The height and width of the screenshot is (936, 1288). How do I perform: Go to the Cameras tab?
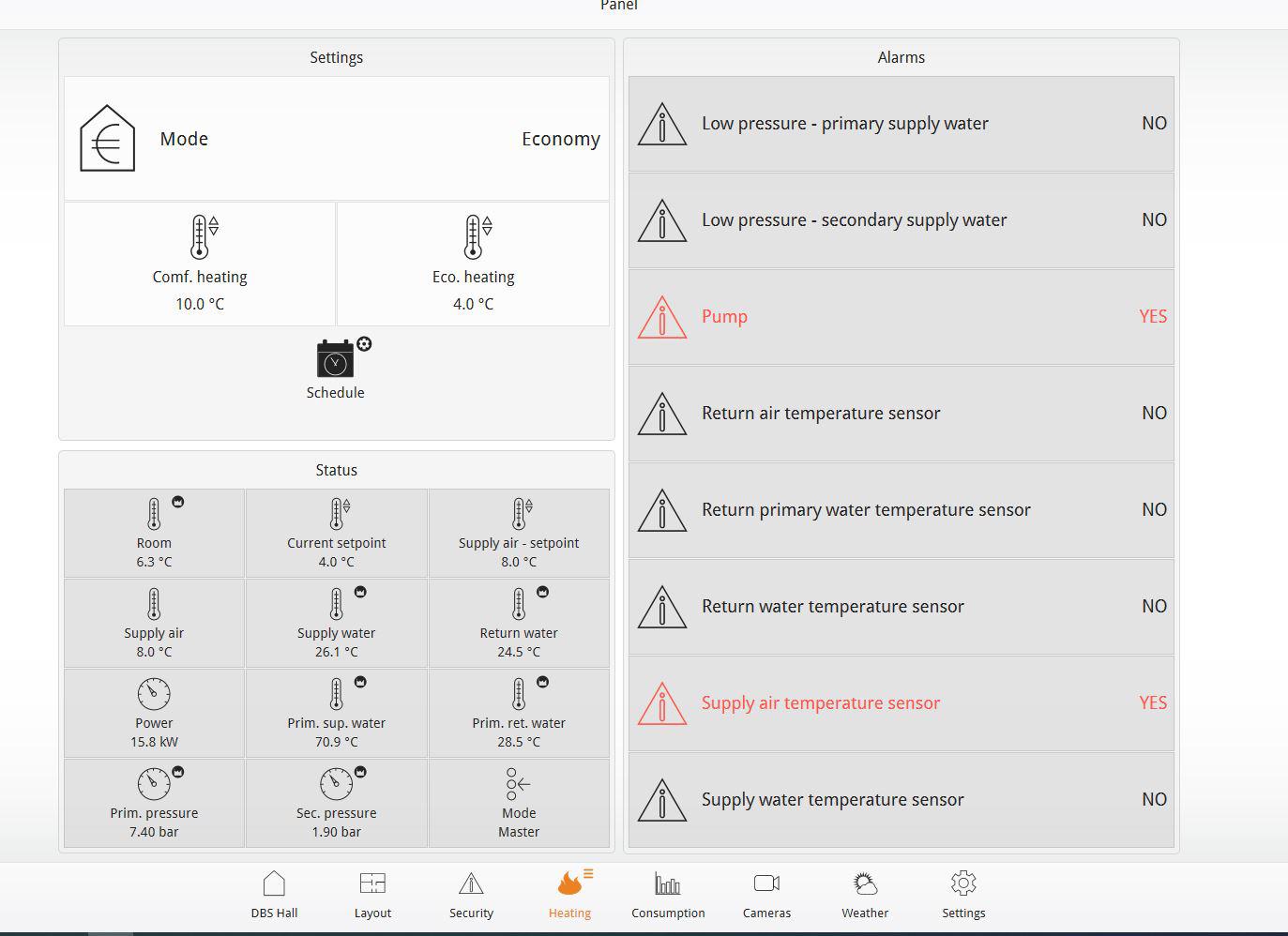[x=766, y=894]
